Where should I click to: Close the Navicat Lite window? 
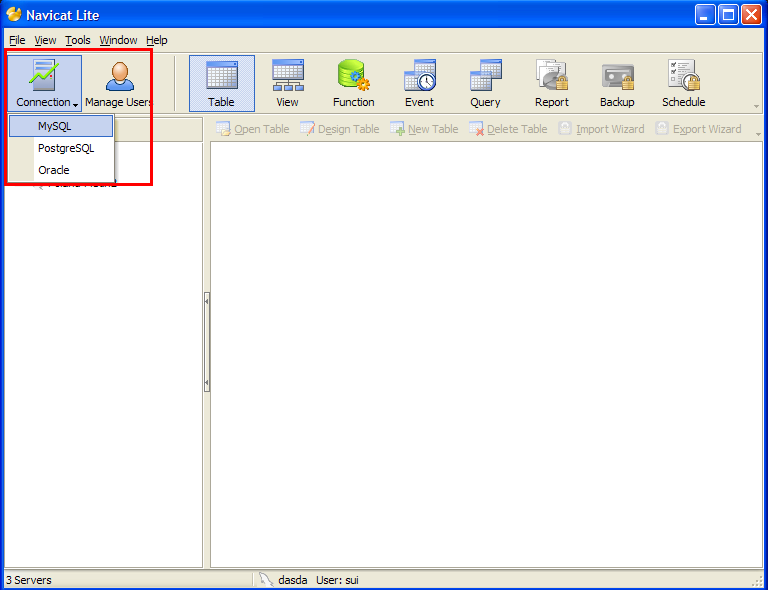[751, 15]
